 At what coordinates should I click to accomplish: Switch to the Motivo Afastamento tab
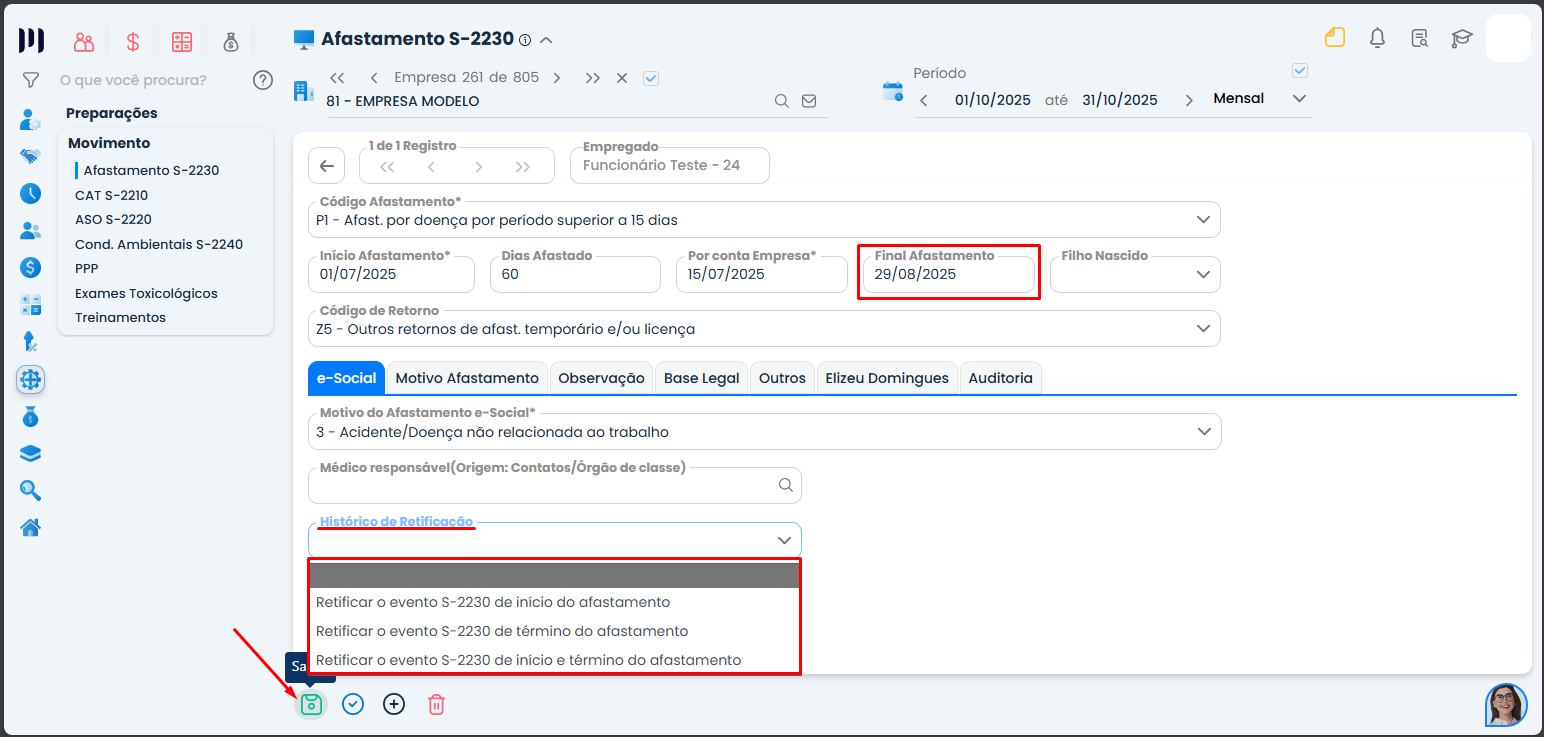[x=467, y=378]
